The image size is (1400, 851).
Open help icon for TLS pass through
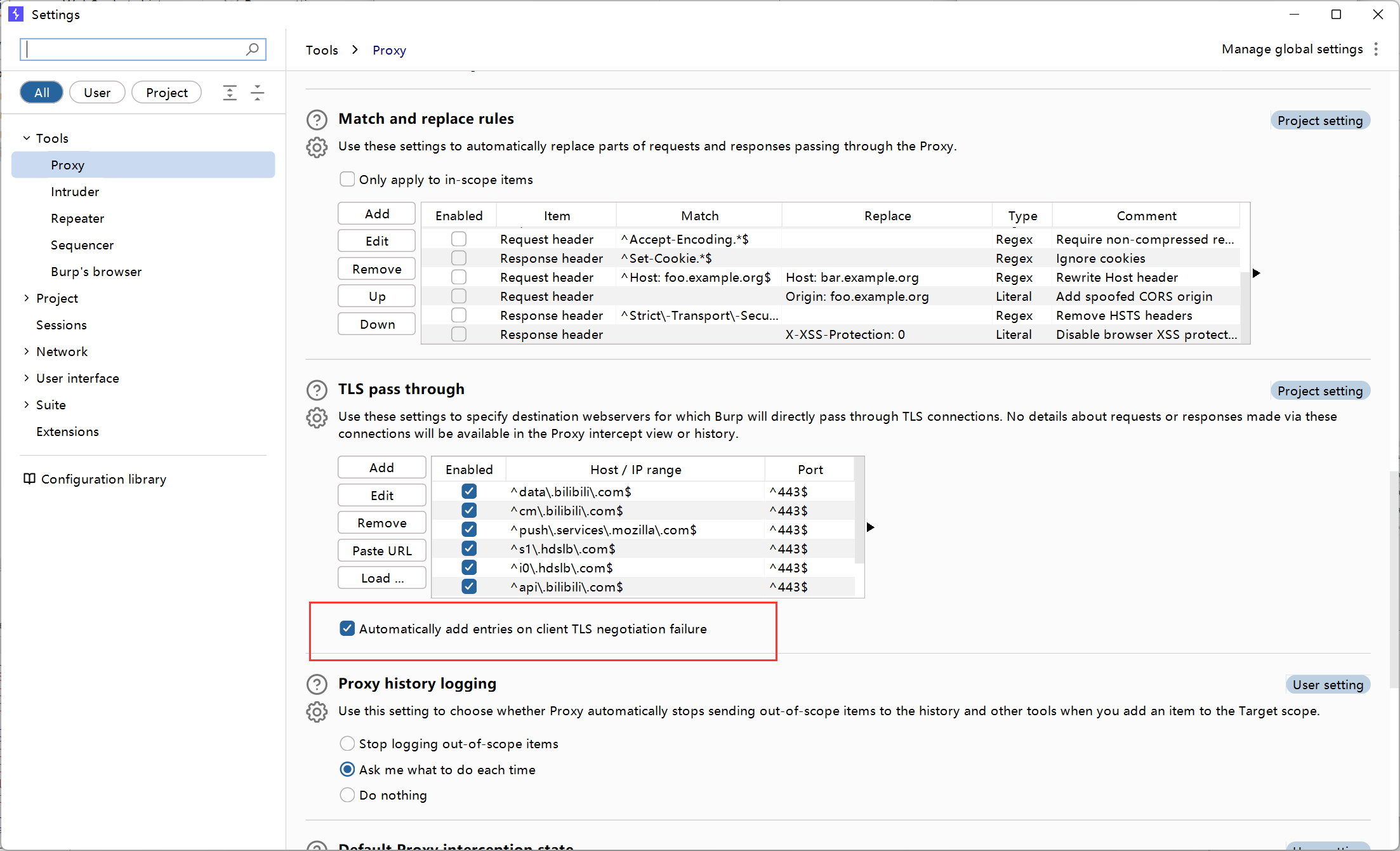(x=317, y=390)
